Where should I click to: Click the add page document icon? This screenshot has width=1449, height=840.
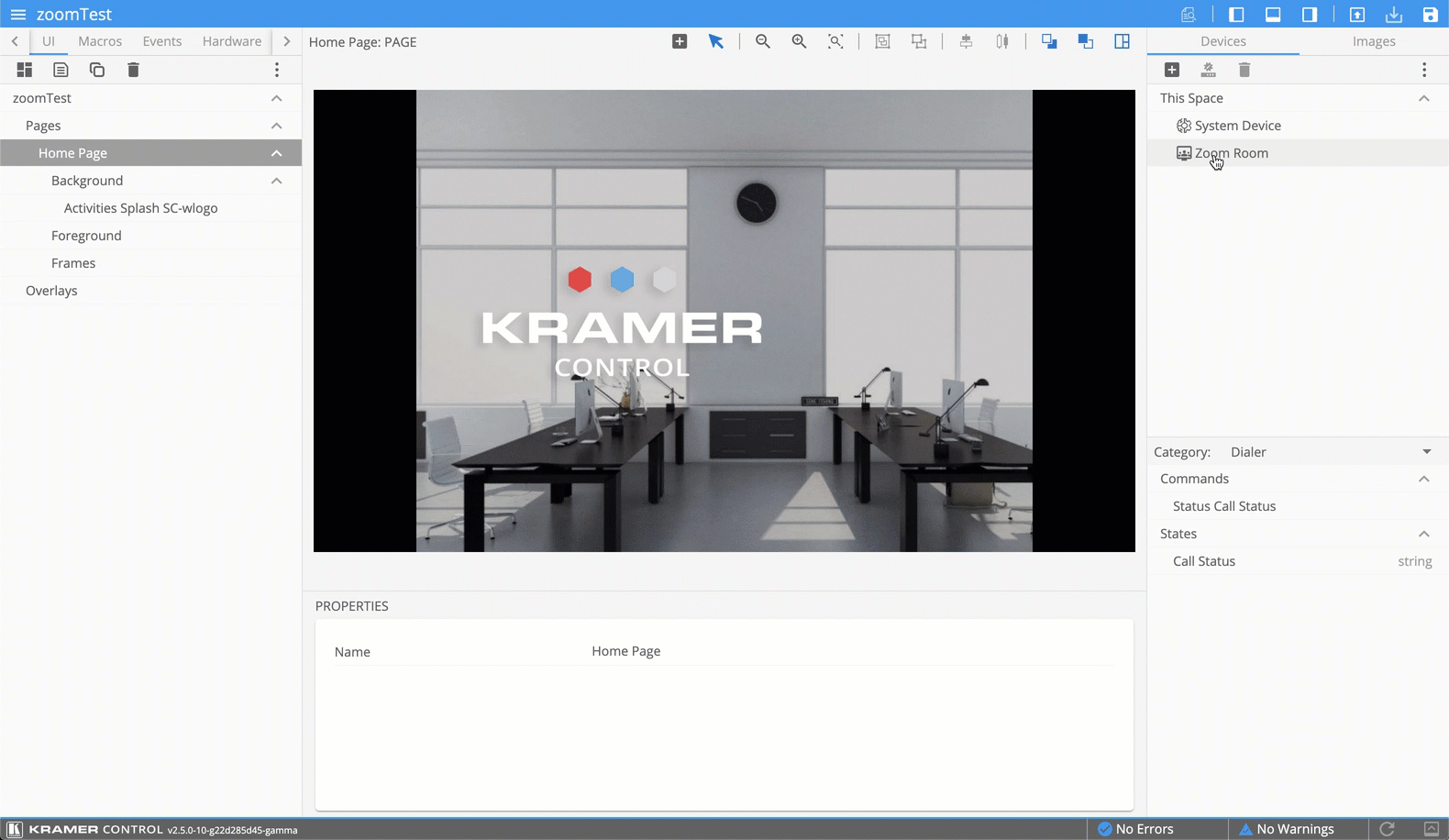click(x=61, y=70)
